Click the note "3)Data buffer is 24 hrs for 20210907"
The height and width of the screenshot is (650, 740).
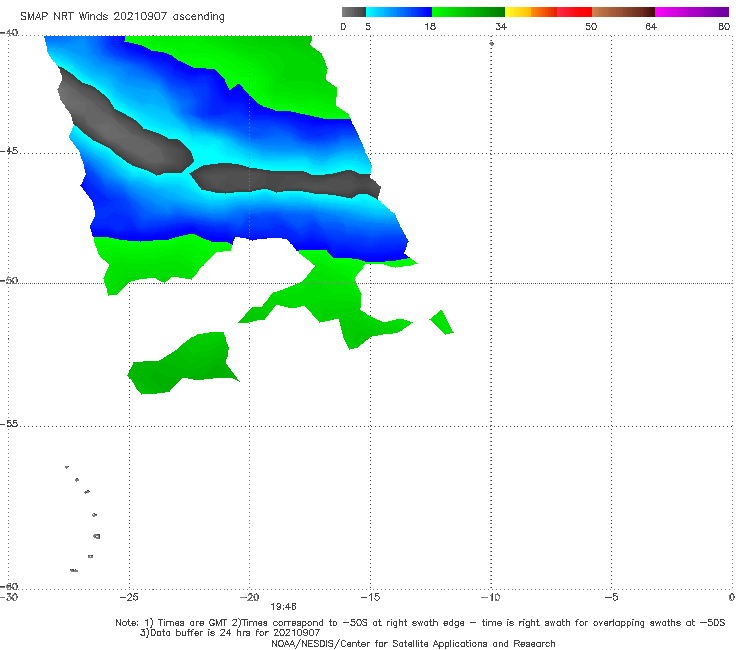230,633
